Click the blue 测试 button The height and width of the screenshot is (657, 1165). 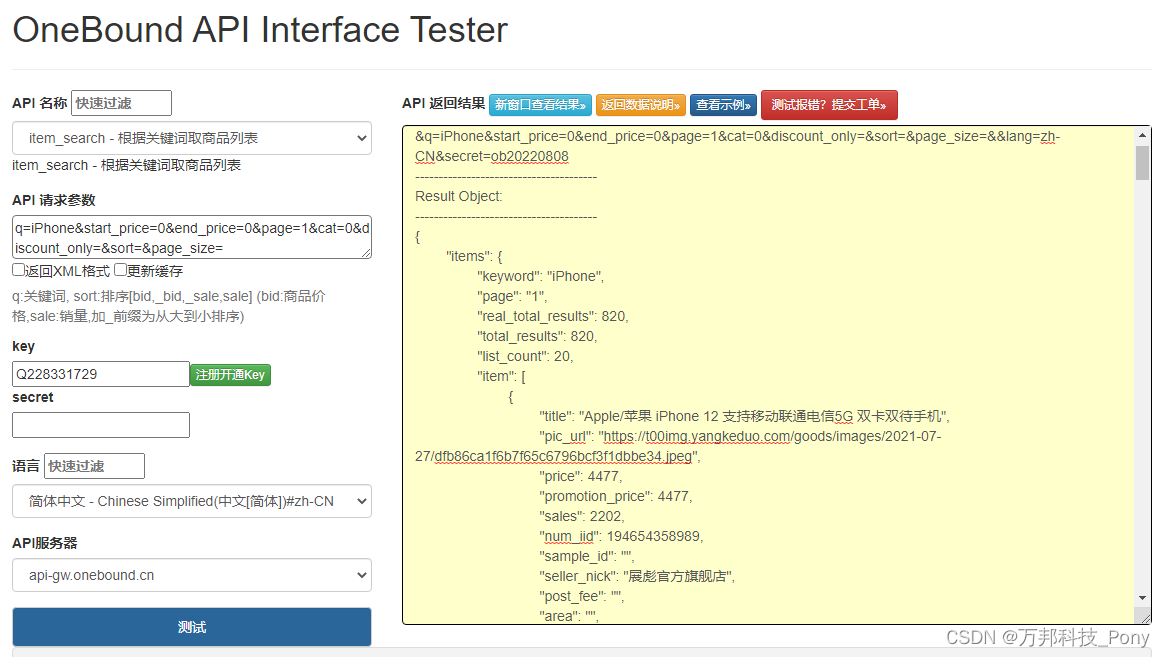tap(192, 627)
